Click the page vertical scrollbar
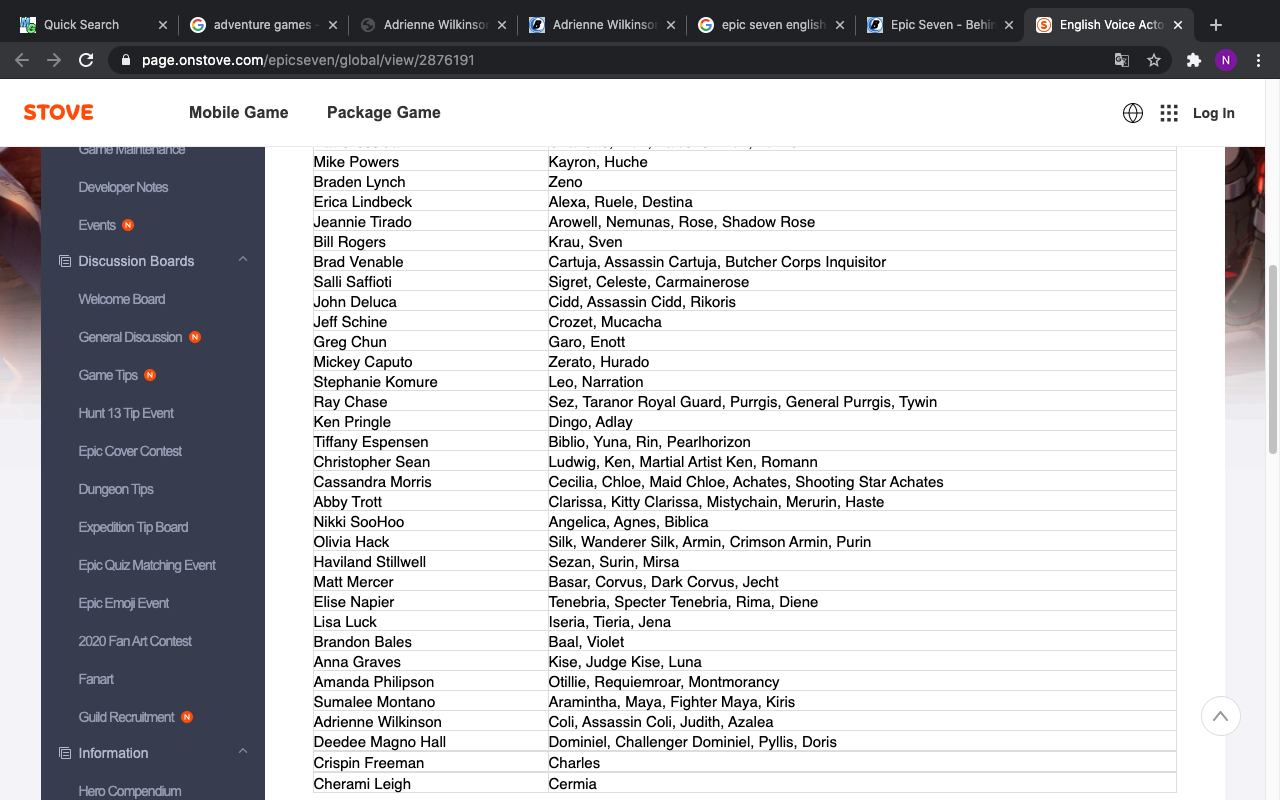1280x800 pixels. click(x=1272, y=360)
